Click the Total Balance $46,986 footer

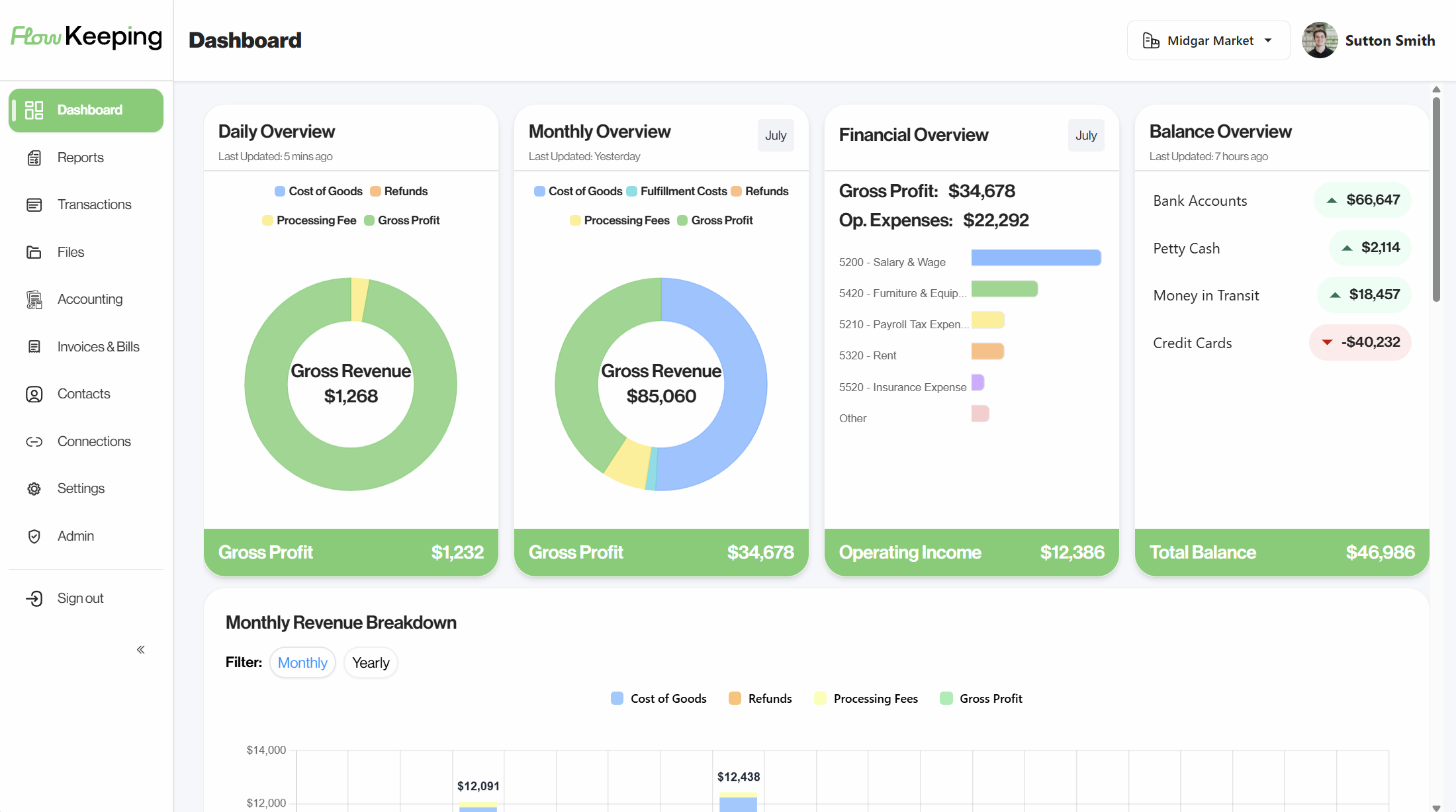point(1282,553)
